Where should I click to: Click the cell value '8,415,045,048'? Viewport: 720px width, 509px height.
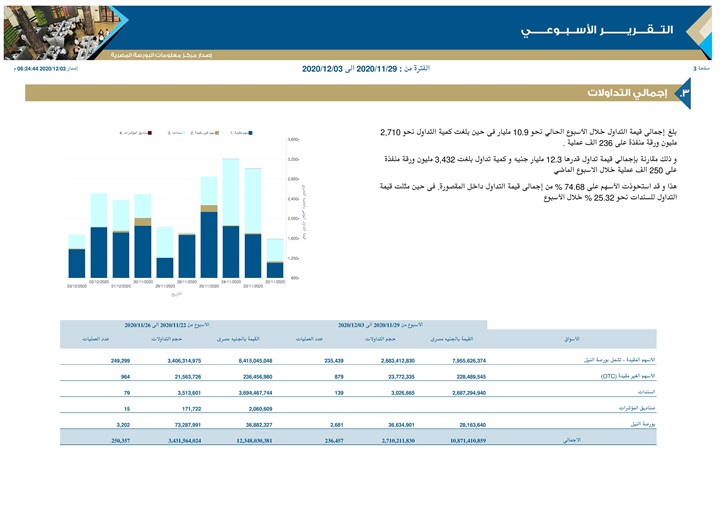255,361
